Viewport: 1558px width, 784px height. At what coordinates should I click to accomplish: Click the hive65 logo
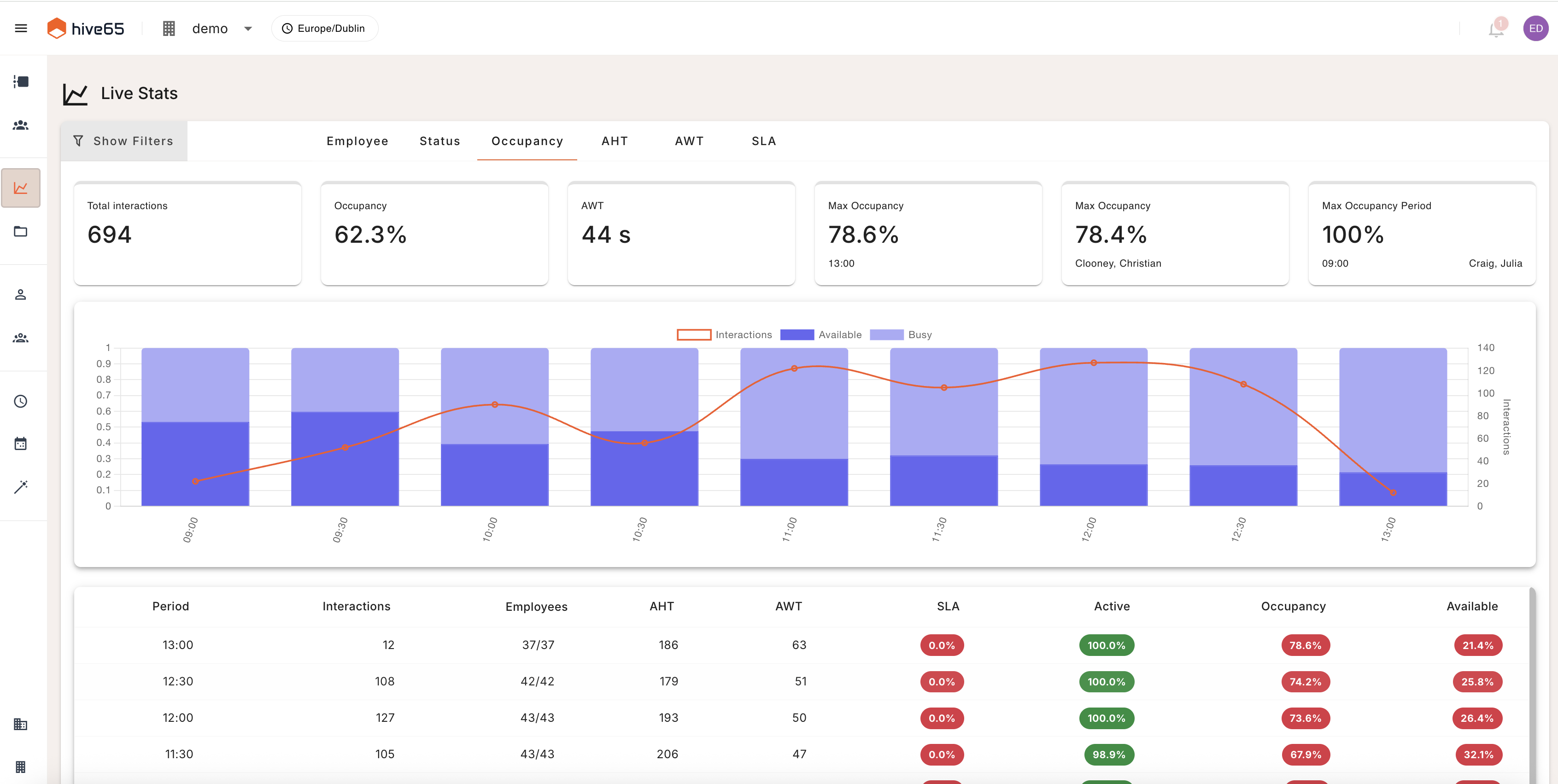[85, 29]
